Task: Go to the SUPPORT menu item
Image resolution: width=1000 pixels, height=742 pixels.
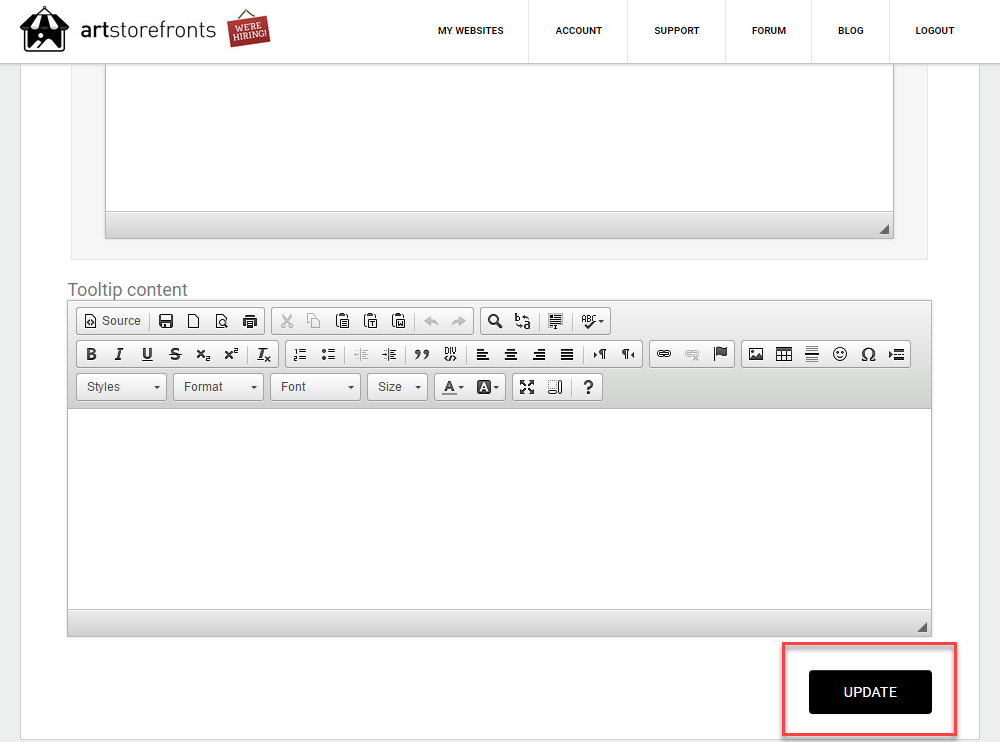Action: (677, 31)
